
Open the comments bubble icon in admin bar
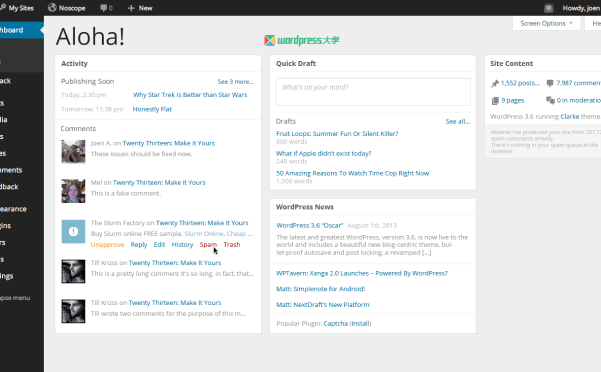coord(106,8)
